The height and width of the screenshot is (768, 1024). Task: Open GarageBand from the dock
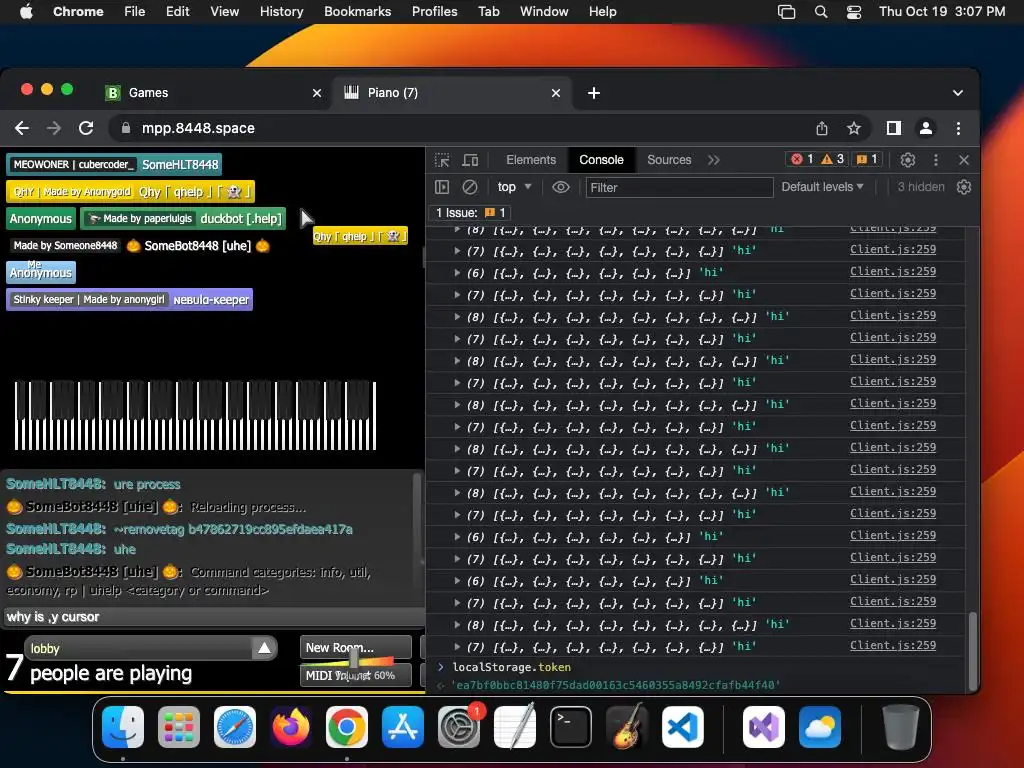pyautogui.click(x=626, y=727)
